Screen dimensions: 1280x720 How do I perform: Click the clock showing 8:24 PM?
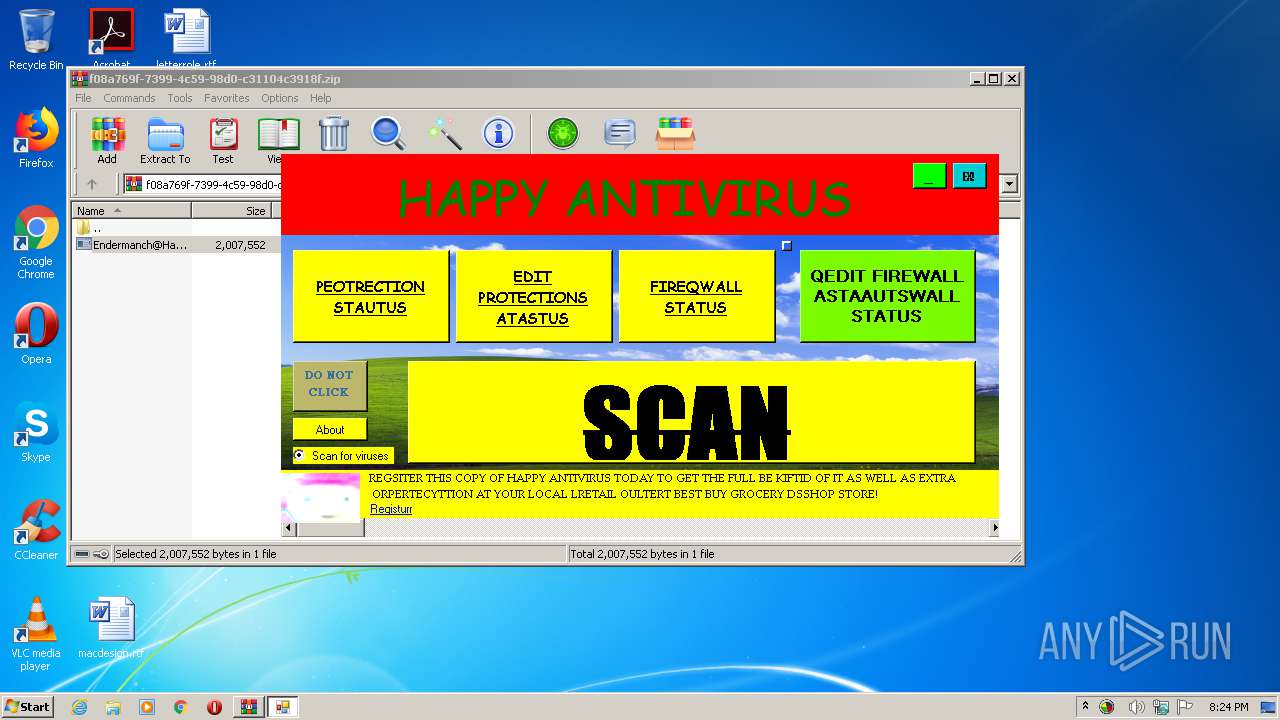coord(1228,707)
